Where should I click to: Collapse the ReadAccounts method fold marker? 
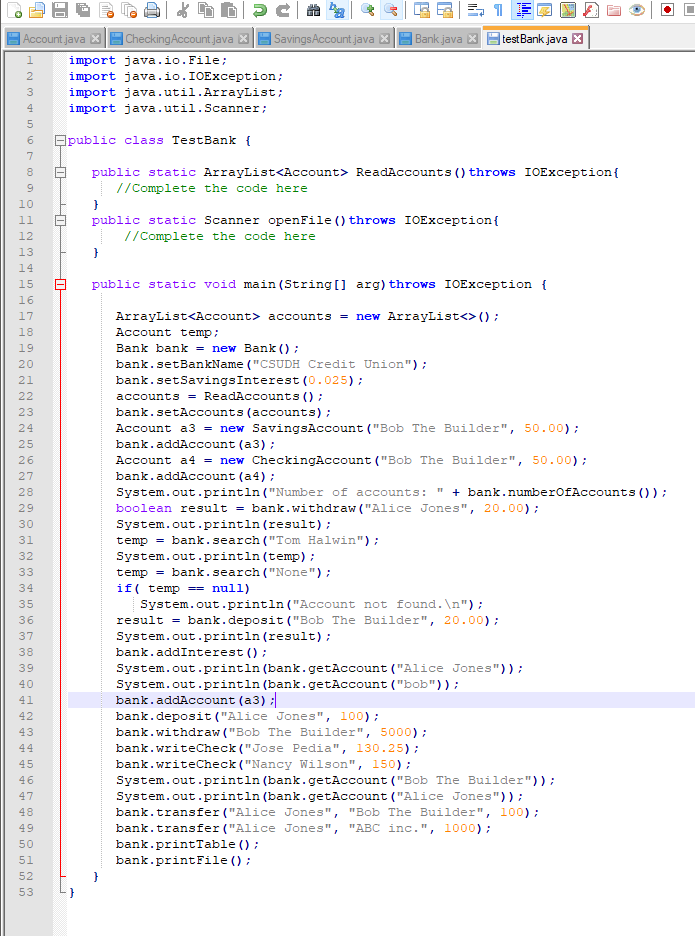click(60, 173)
